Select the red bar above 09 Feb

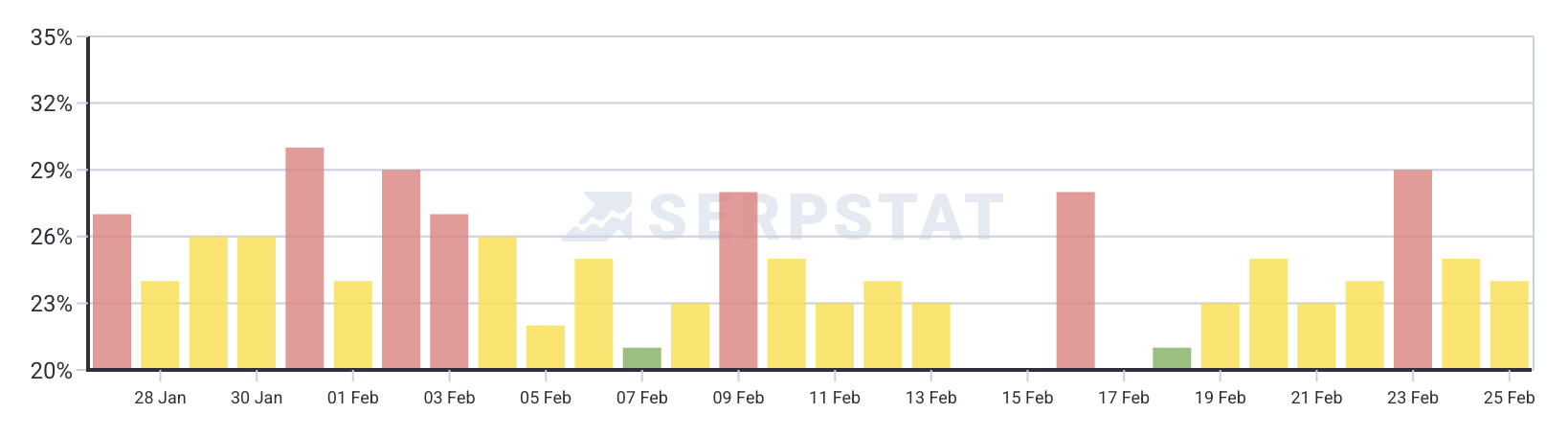click(738, 281)
